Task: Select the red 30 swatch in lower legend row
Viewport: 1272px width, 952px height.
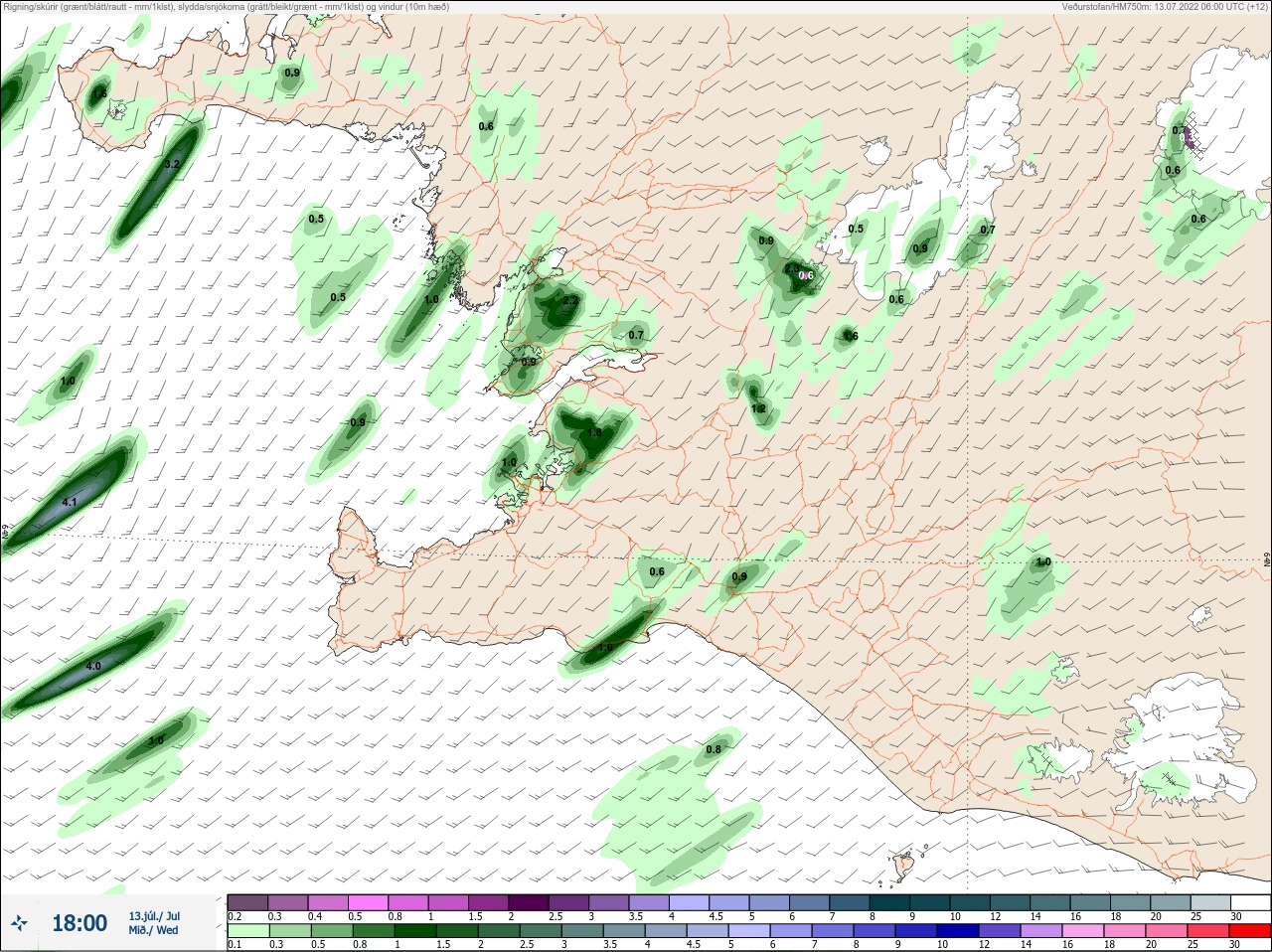Action: point(1250,931)
